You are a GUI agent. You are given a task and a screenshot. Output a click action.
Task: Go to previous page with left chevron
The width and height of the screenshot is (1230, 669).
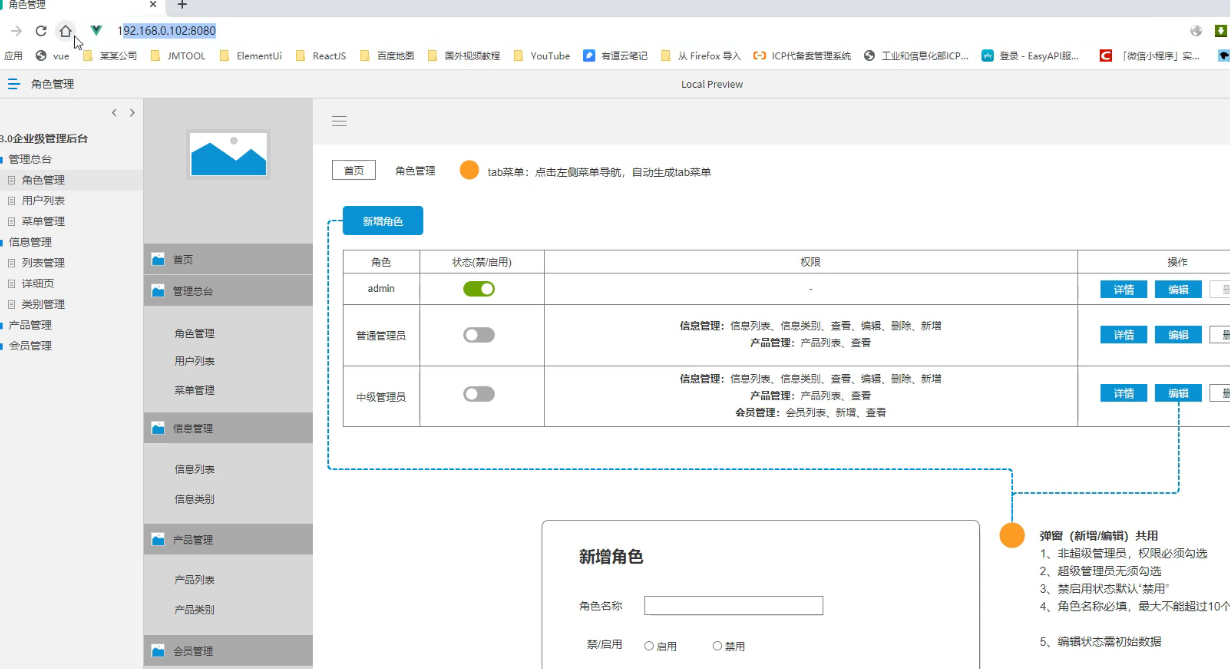[x=114, y=113]
